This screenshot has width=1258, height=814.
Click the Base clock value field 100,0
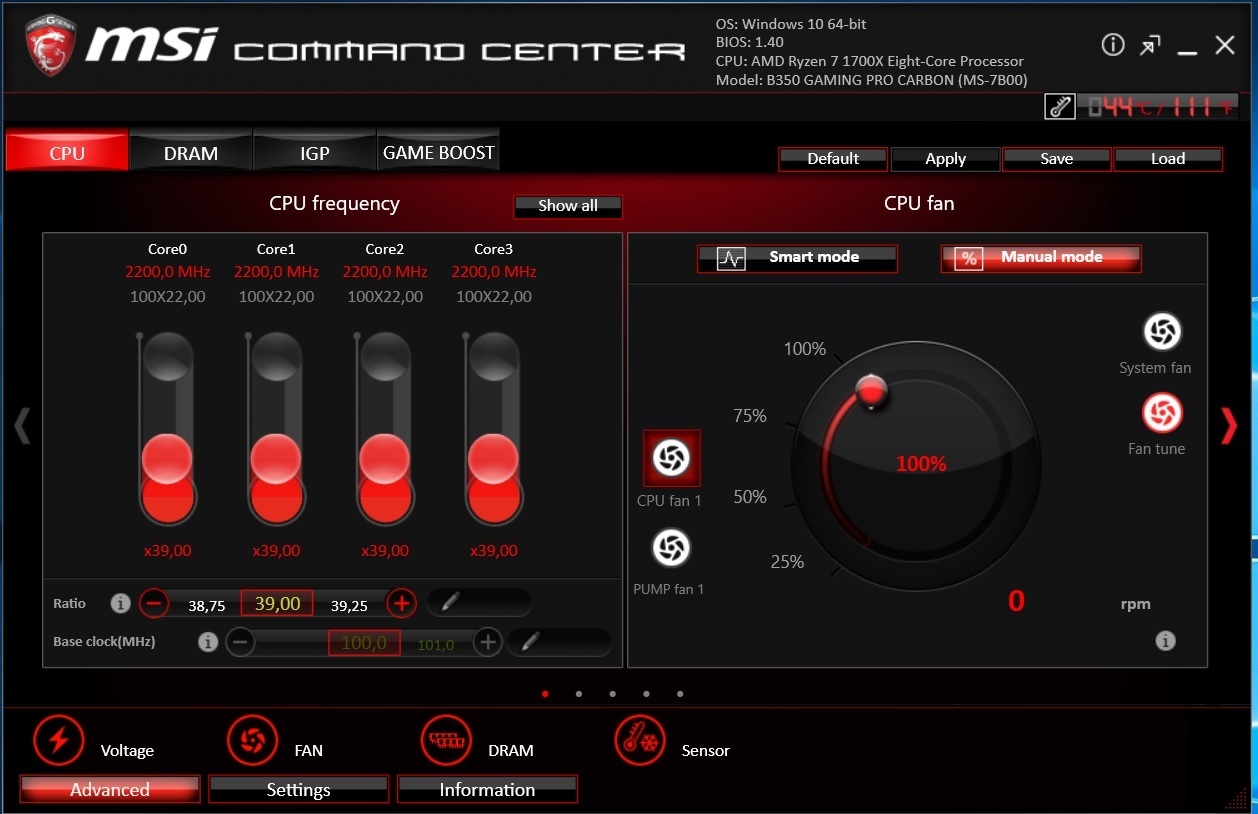pos(364,643)
